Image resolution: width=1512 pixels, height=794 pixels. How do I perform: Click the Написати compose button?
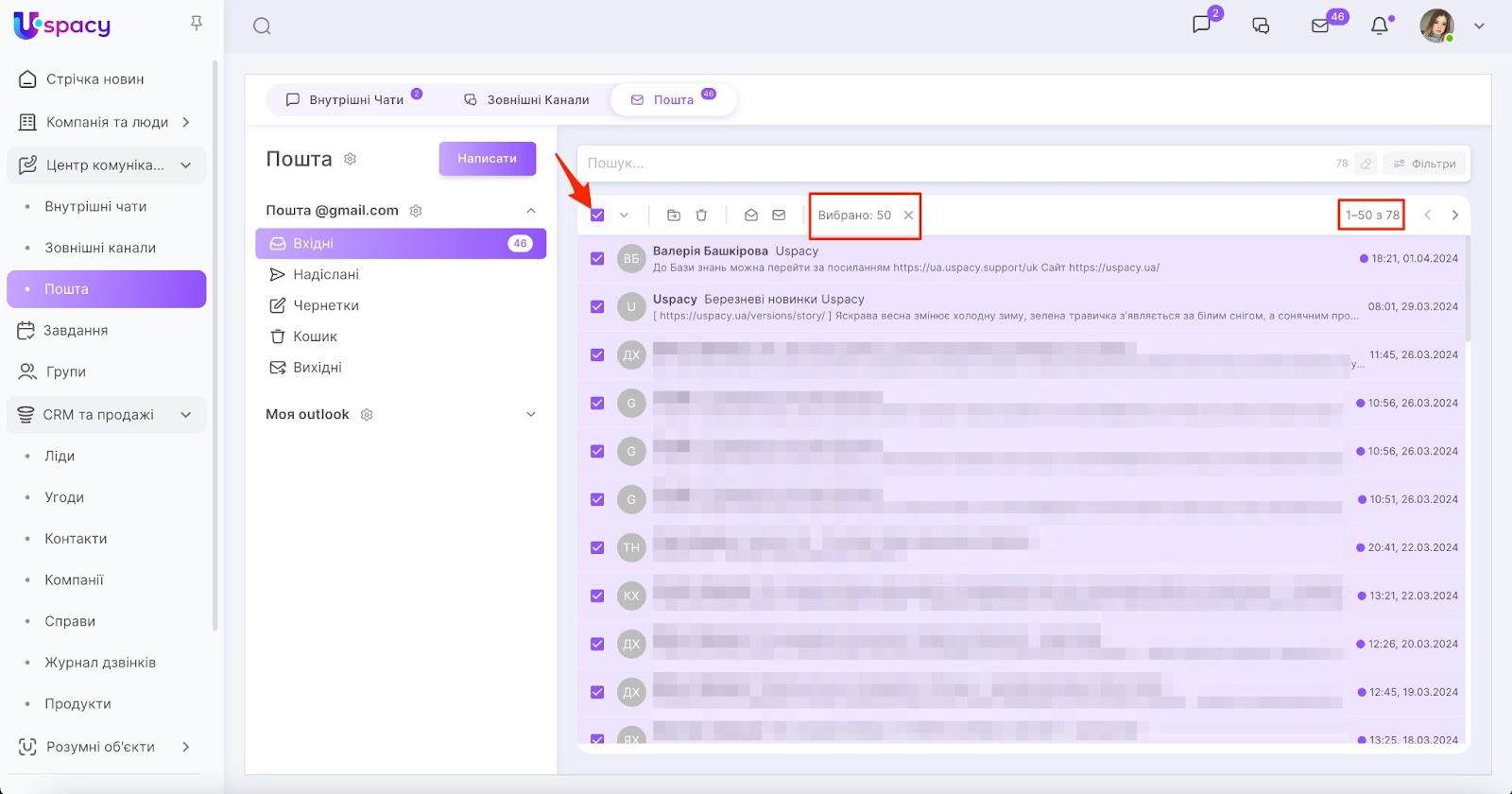[487, 159]
